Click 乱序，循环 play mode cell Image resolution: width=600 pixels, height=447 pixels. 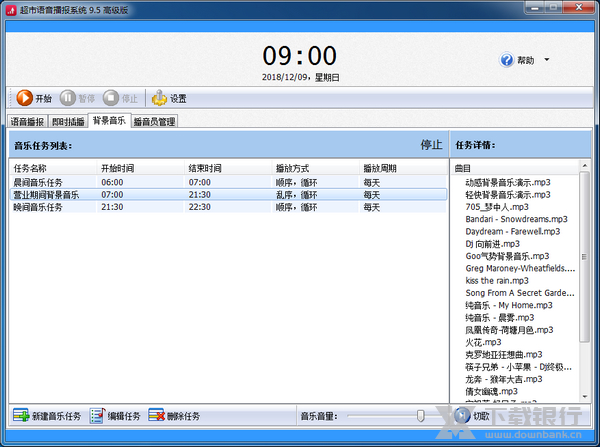tap(297, 194)
